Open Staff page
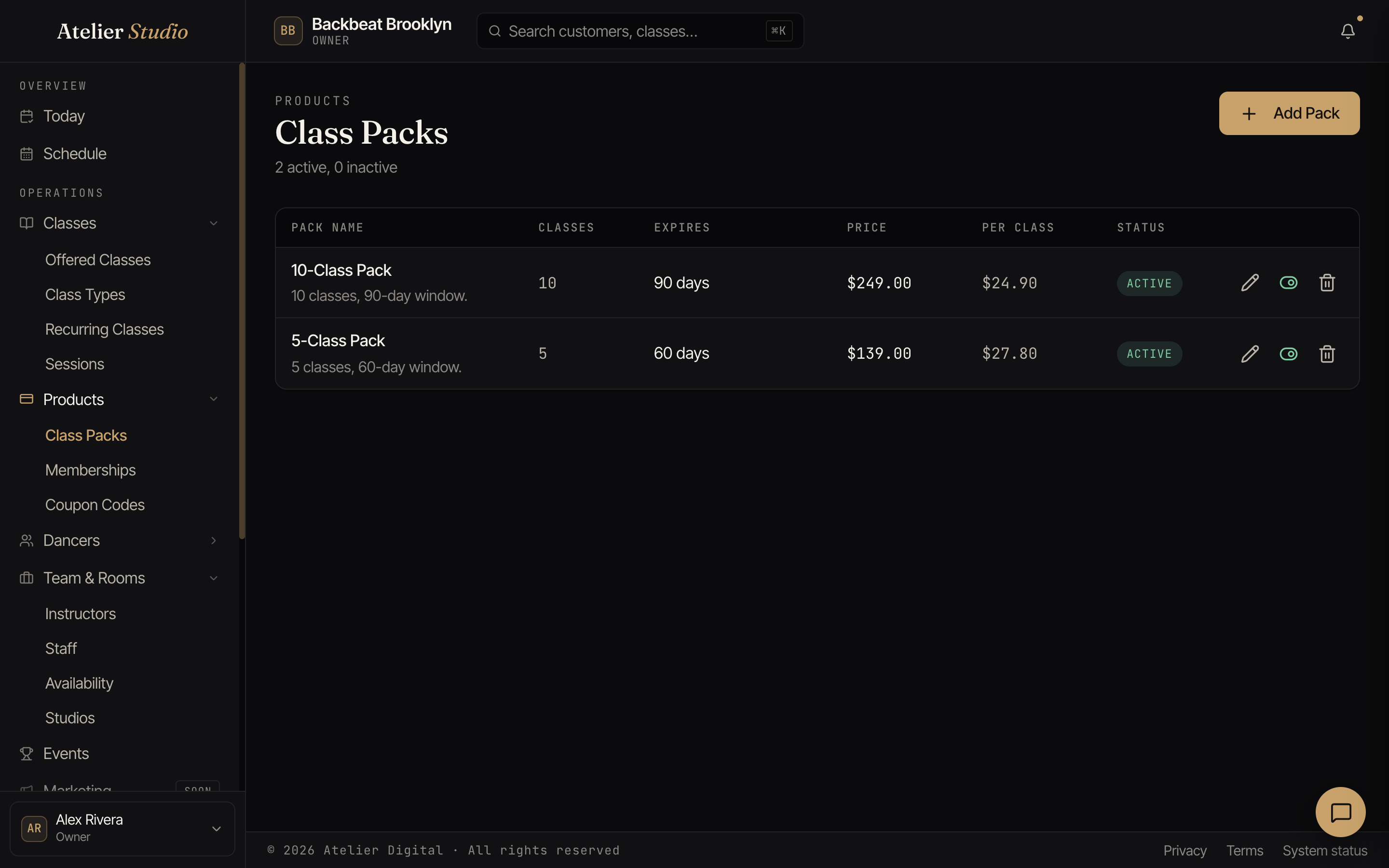The width and height of the screenshot is (1389, 868). pyautogui.click(x=61, y=648)
